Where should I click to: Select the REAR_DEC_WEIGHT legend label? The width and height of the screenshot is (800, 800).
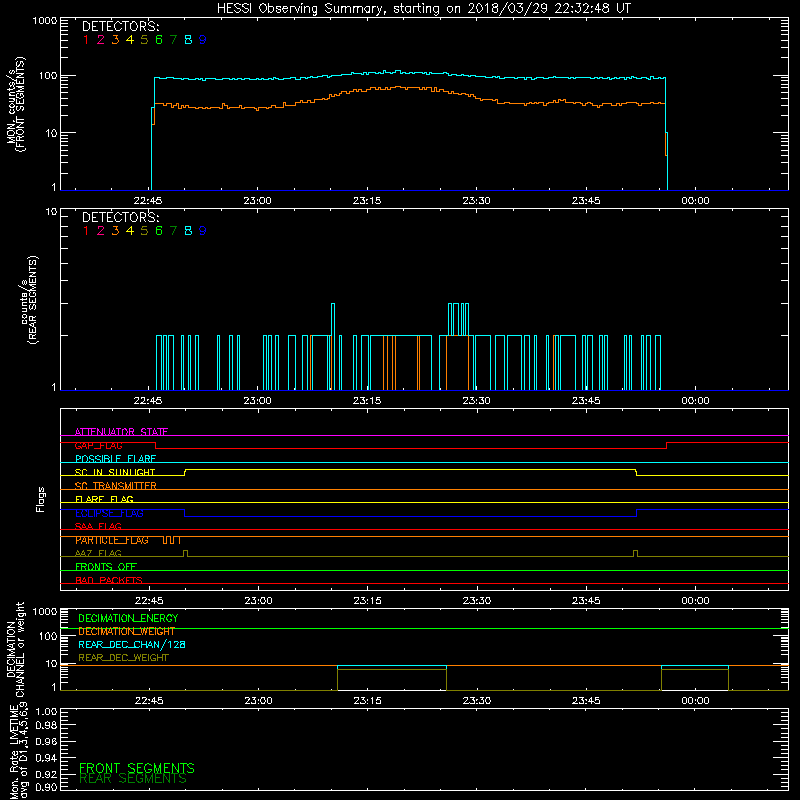[x=123, y=658]
